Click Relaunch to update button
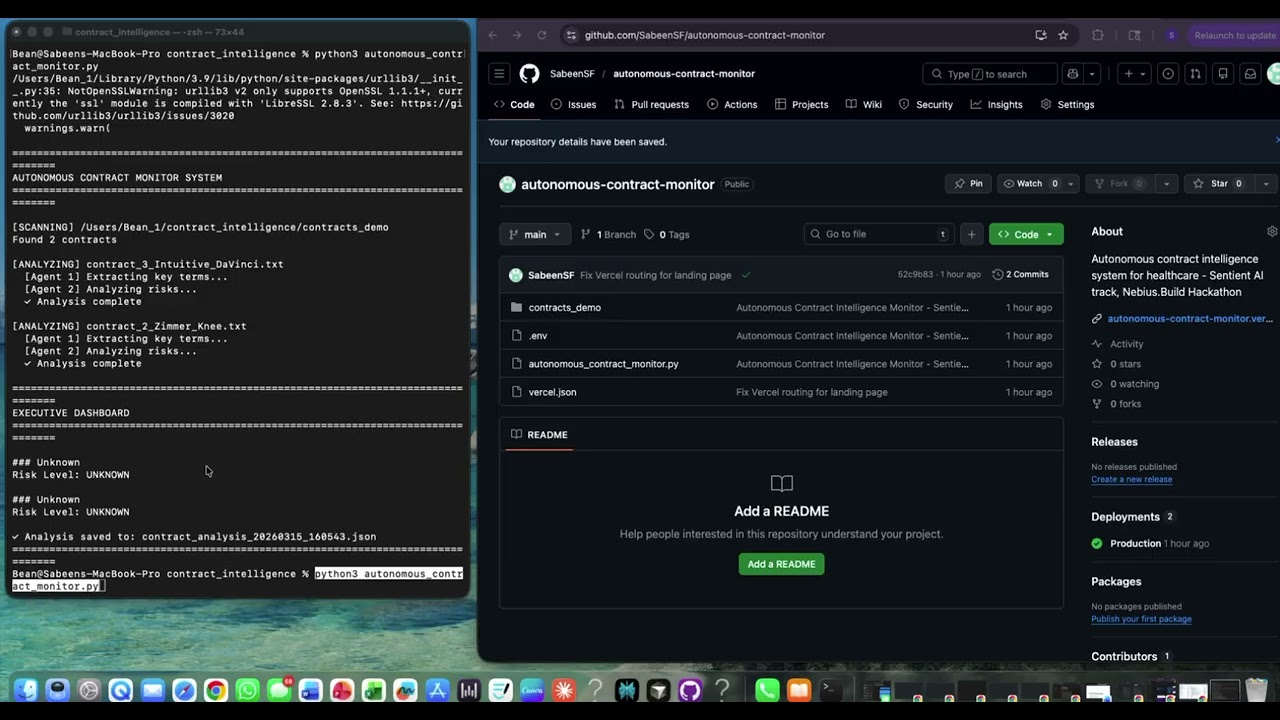Image resolution: width=1280 pixels, height=720 pixels. [1234, 35]
